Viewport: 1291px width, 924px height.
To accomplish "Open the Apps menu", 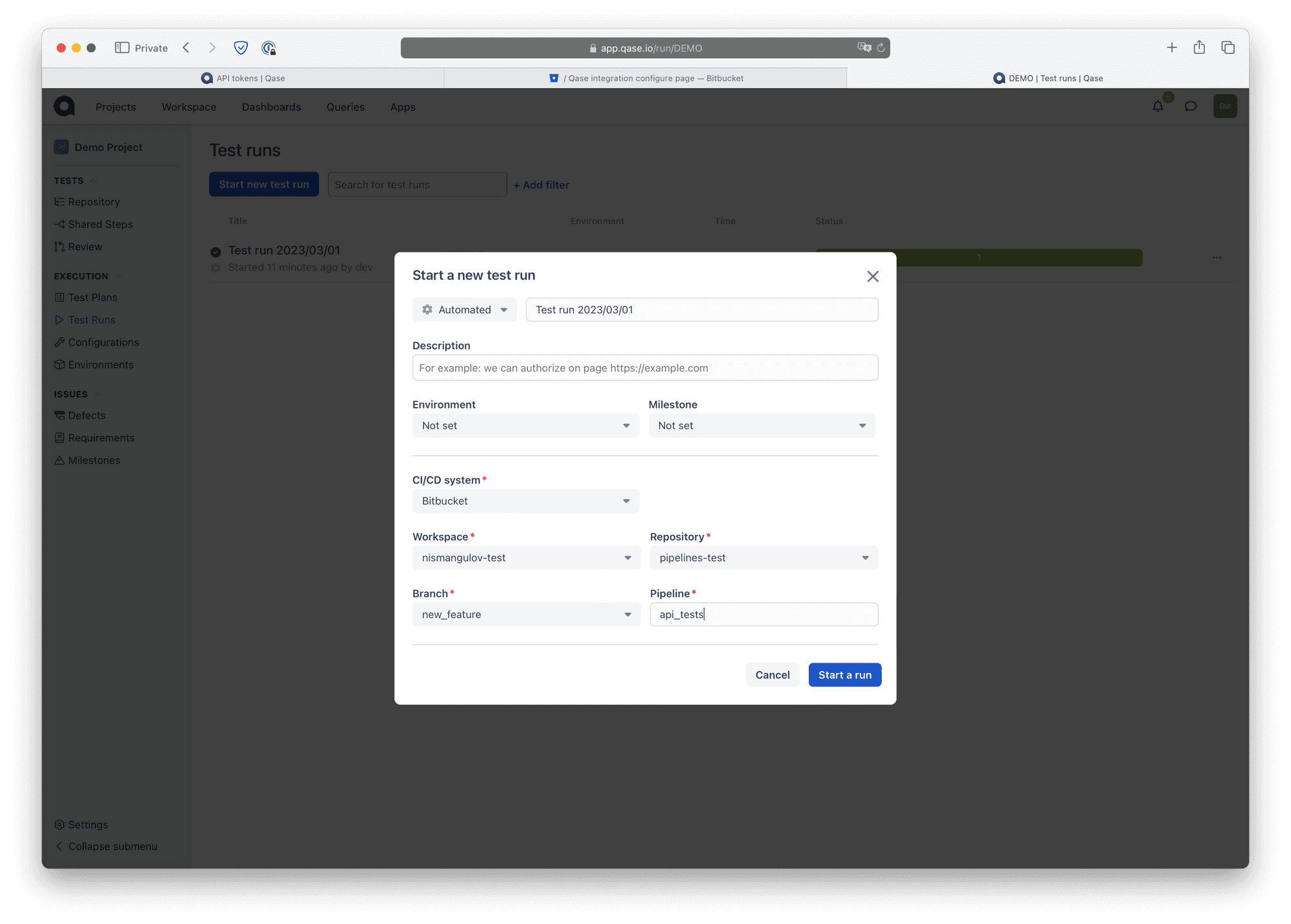I will click(x=403, y=107).
